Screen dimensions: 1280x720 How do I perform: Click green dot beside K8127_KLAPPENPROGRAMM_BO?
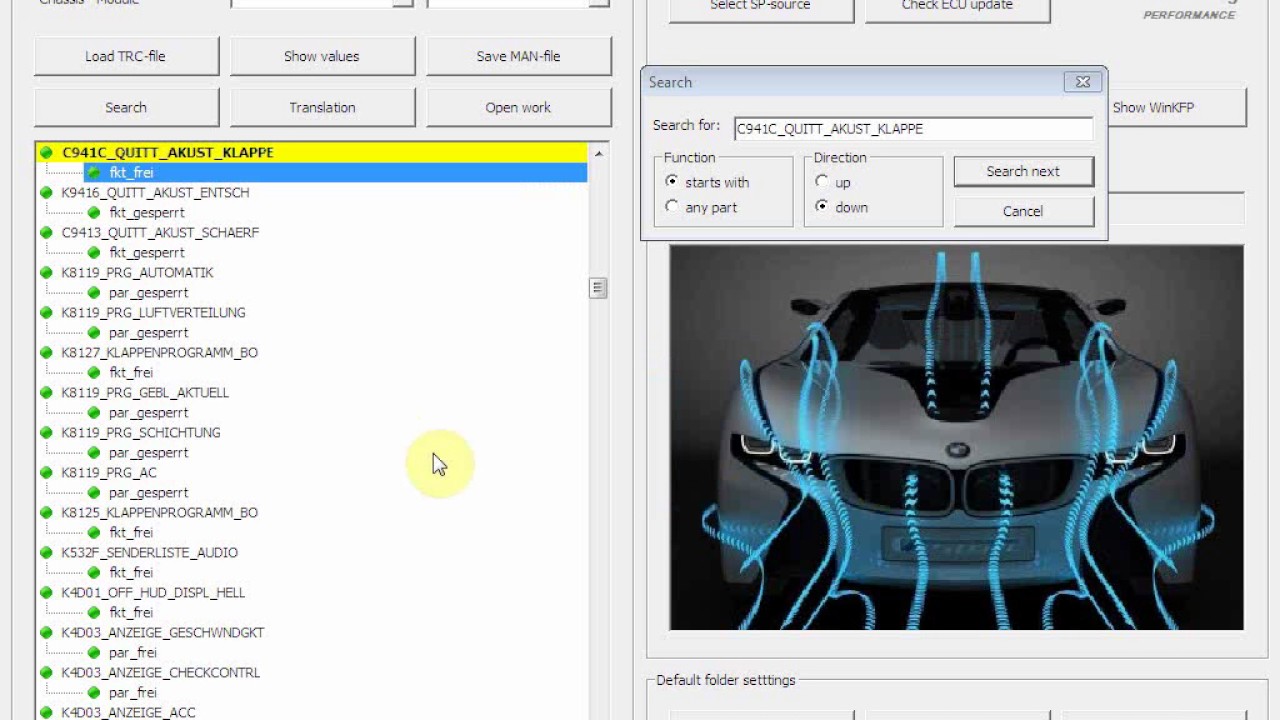(46, 353)
